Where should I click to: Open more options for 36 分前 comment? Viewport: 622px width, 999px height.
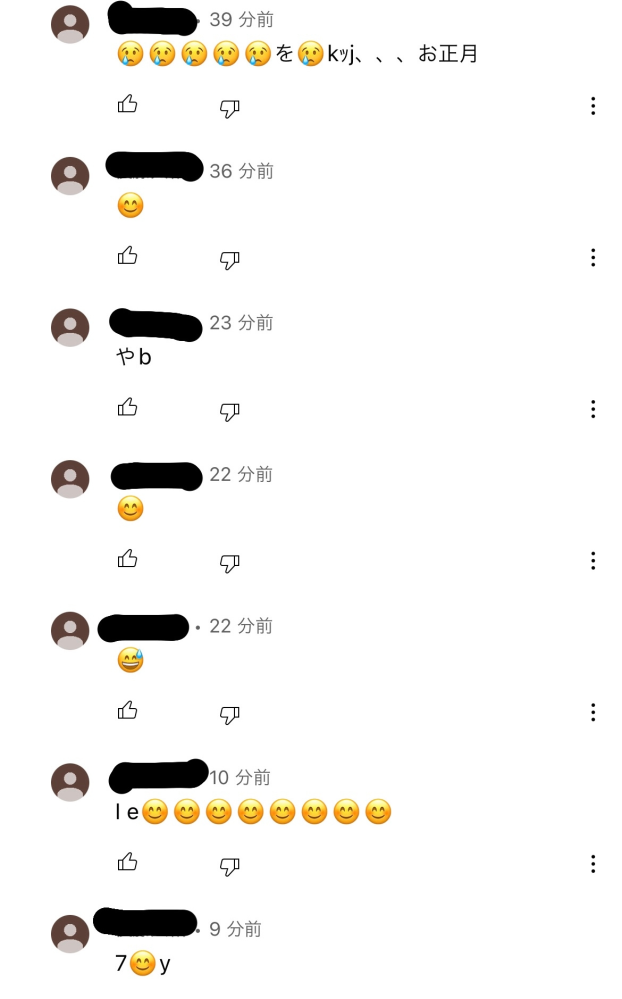[593, 257]
